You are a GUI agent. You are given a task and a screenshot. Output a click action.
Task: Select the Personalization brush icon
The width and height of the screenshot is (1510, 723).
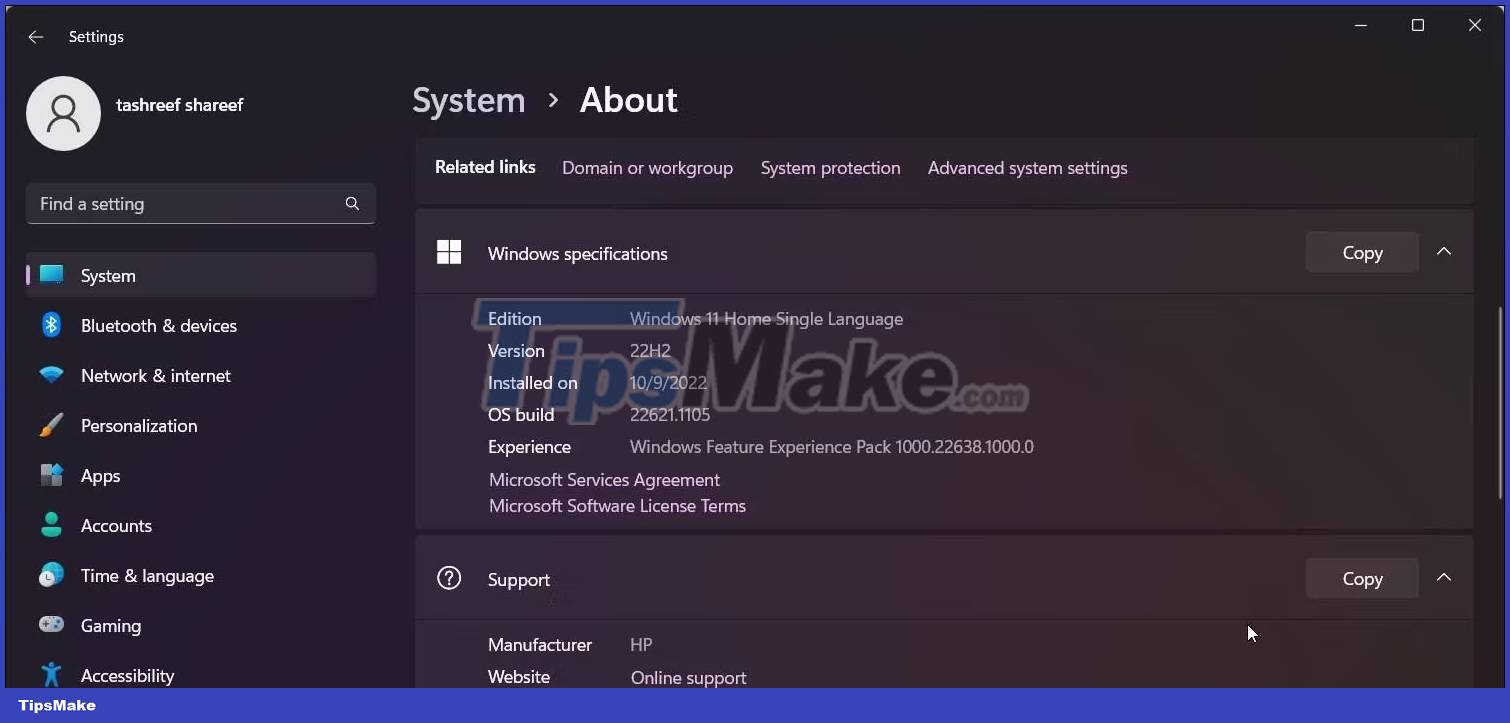[x=51, y=425]
